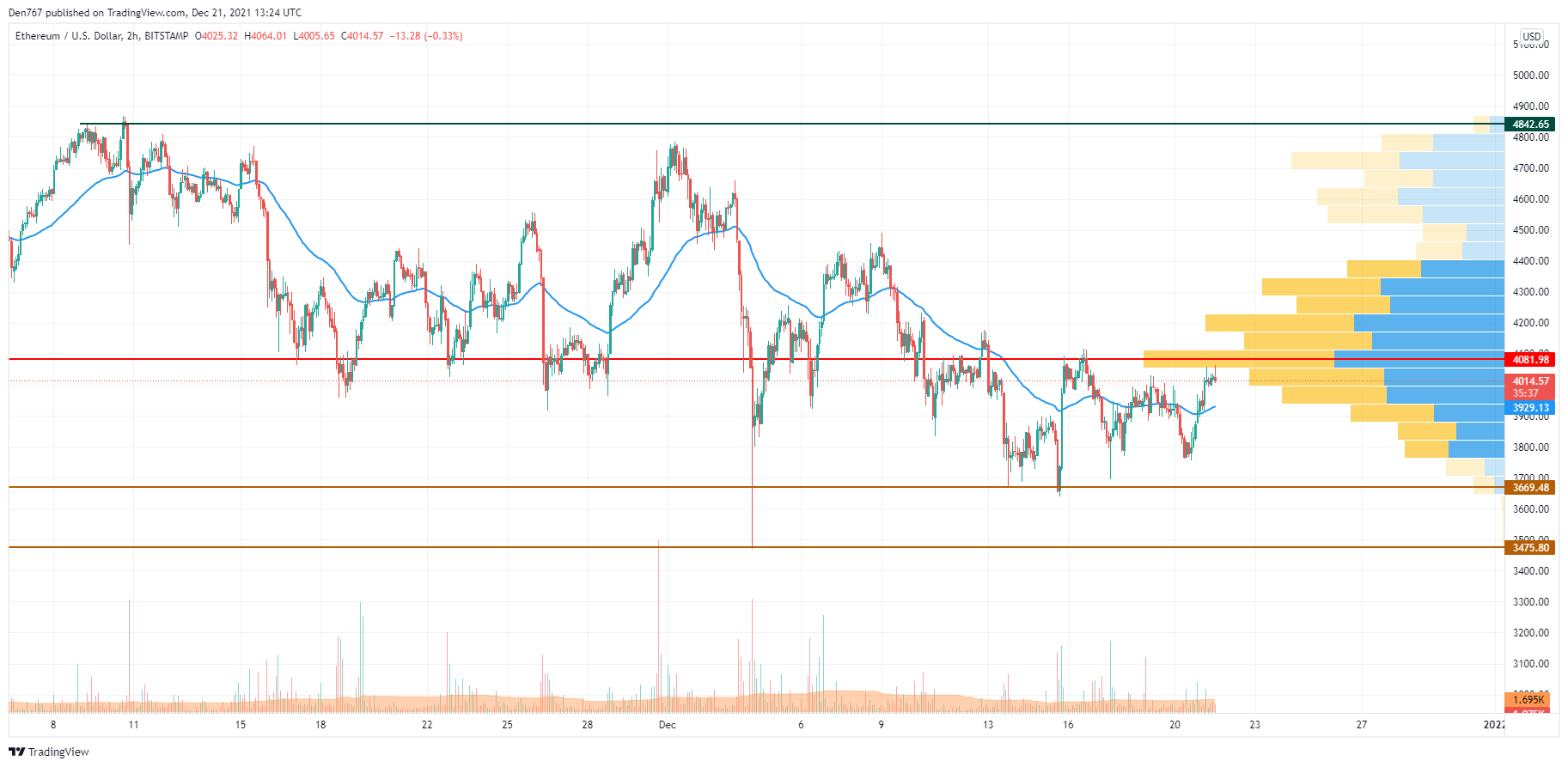Click date 16 on the time axis
Image resolution: width=1568 pixels, height=767 pixels.
1068,725
